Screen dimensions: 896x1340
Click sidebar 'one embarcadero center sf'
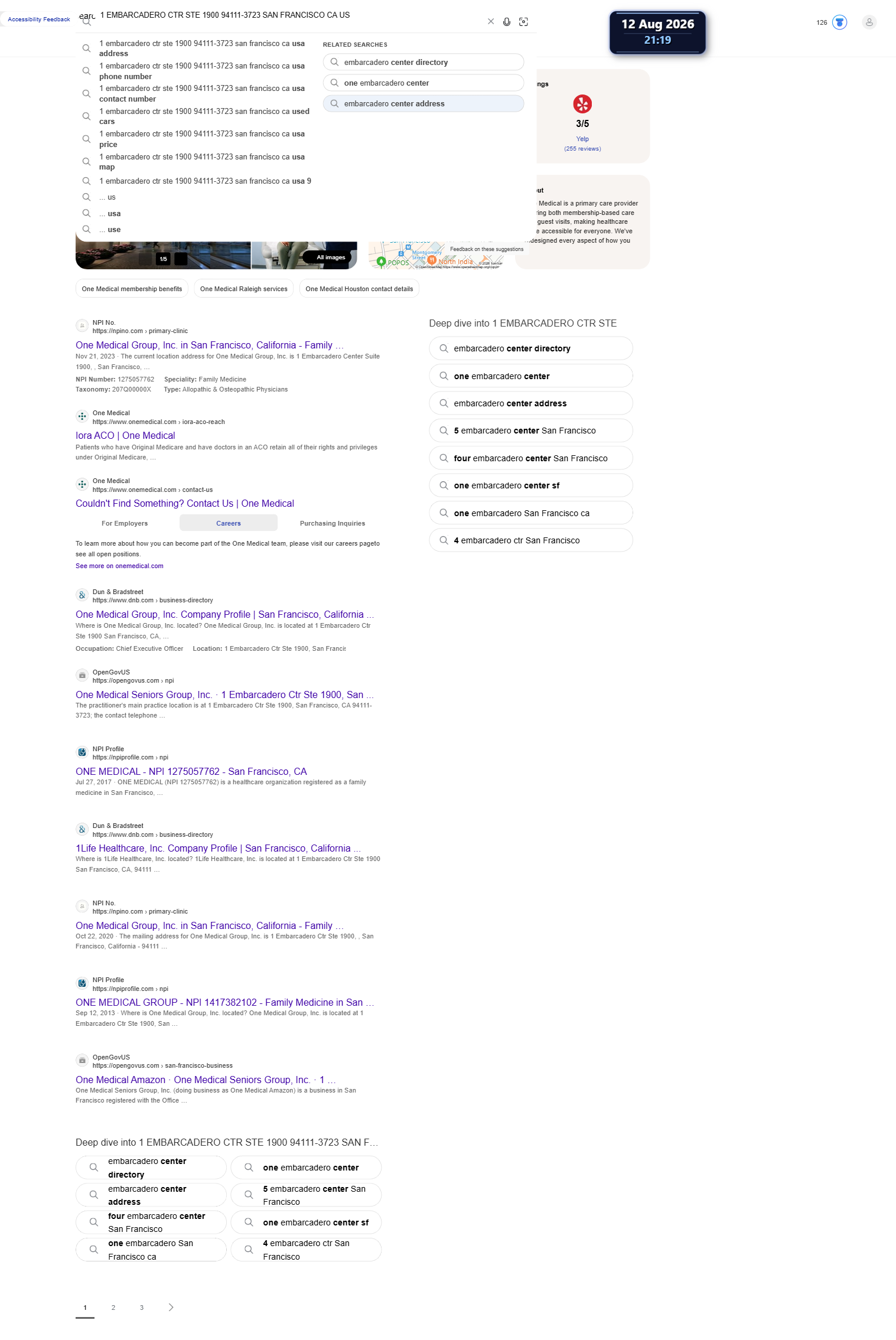531,485
